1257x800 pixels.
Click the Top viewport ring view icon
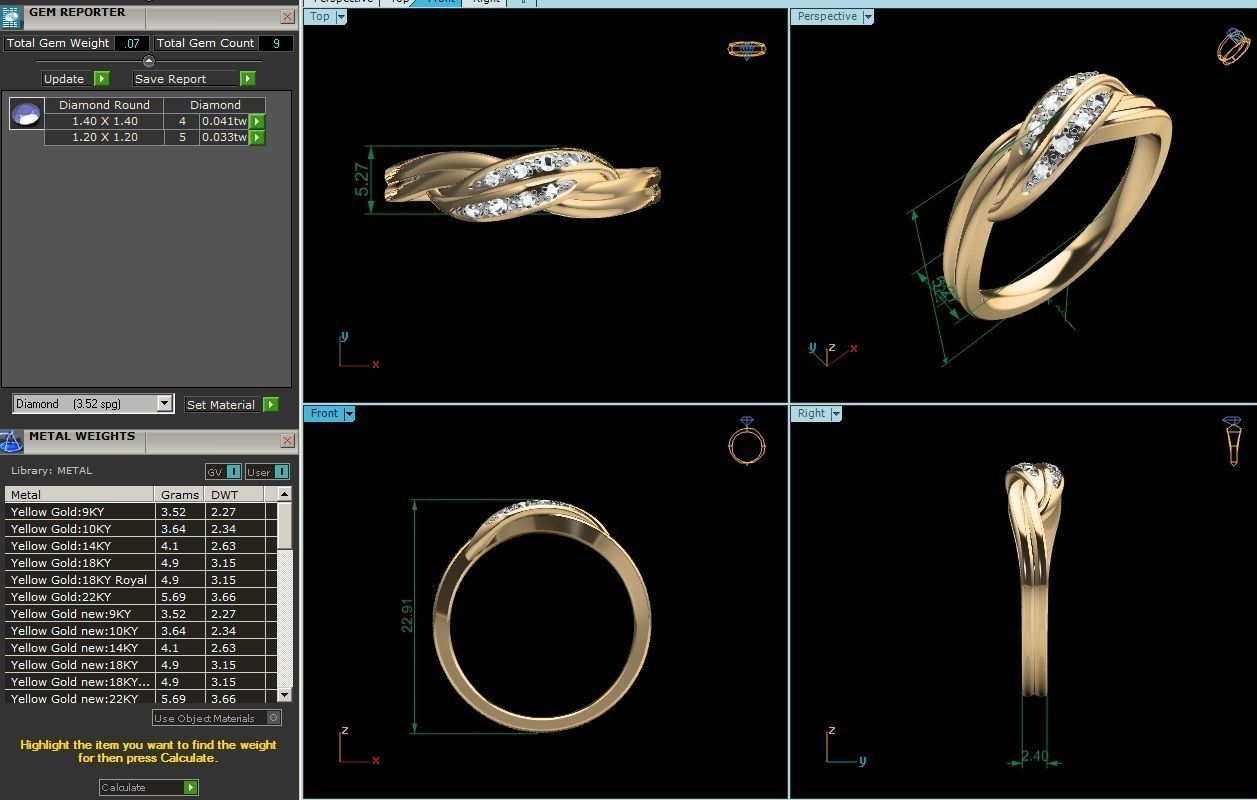pyautogui.click(x=747, y=48)
